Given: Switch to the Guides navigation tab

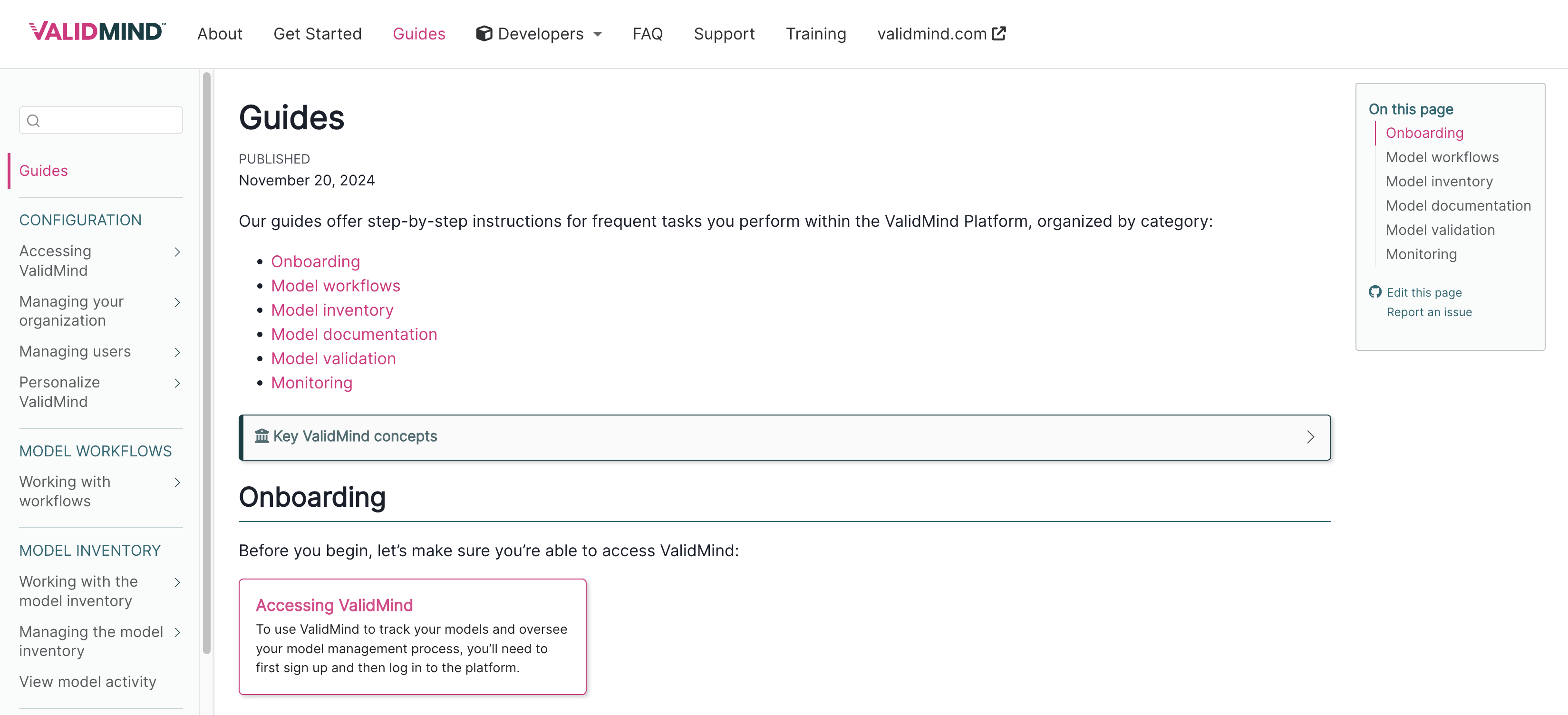Looking at the screenshot, I should [x=419, y=33].
